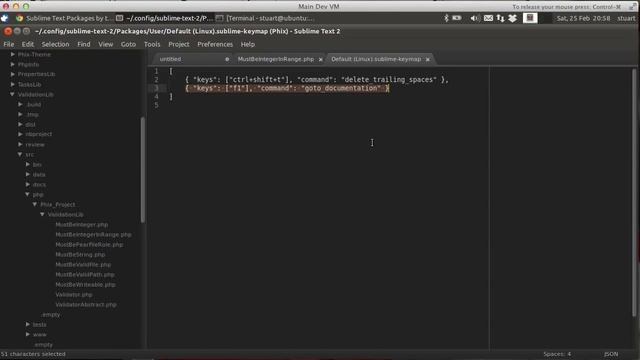Expand the TasksLib folder
640x360 pixels.
(13, 84)
